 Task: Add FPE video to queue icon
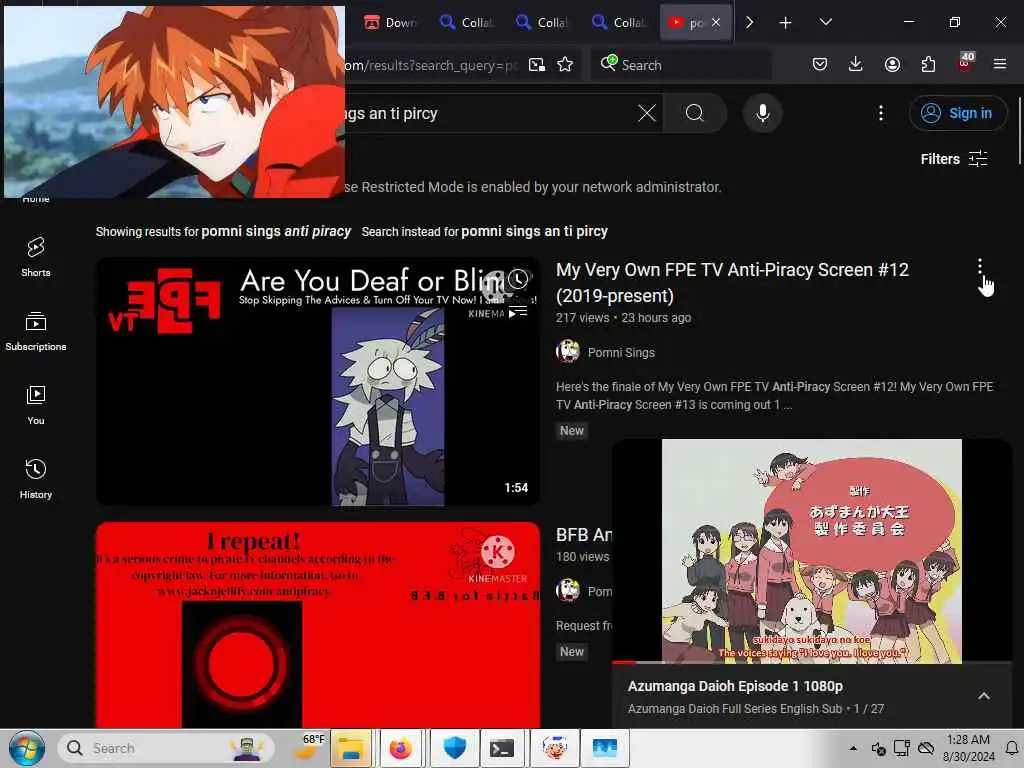pyautogui.click(x=518, y=313)
